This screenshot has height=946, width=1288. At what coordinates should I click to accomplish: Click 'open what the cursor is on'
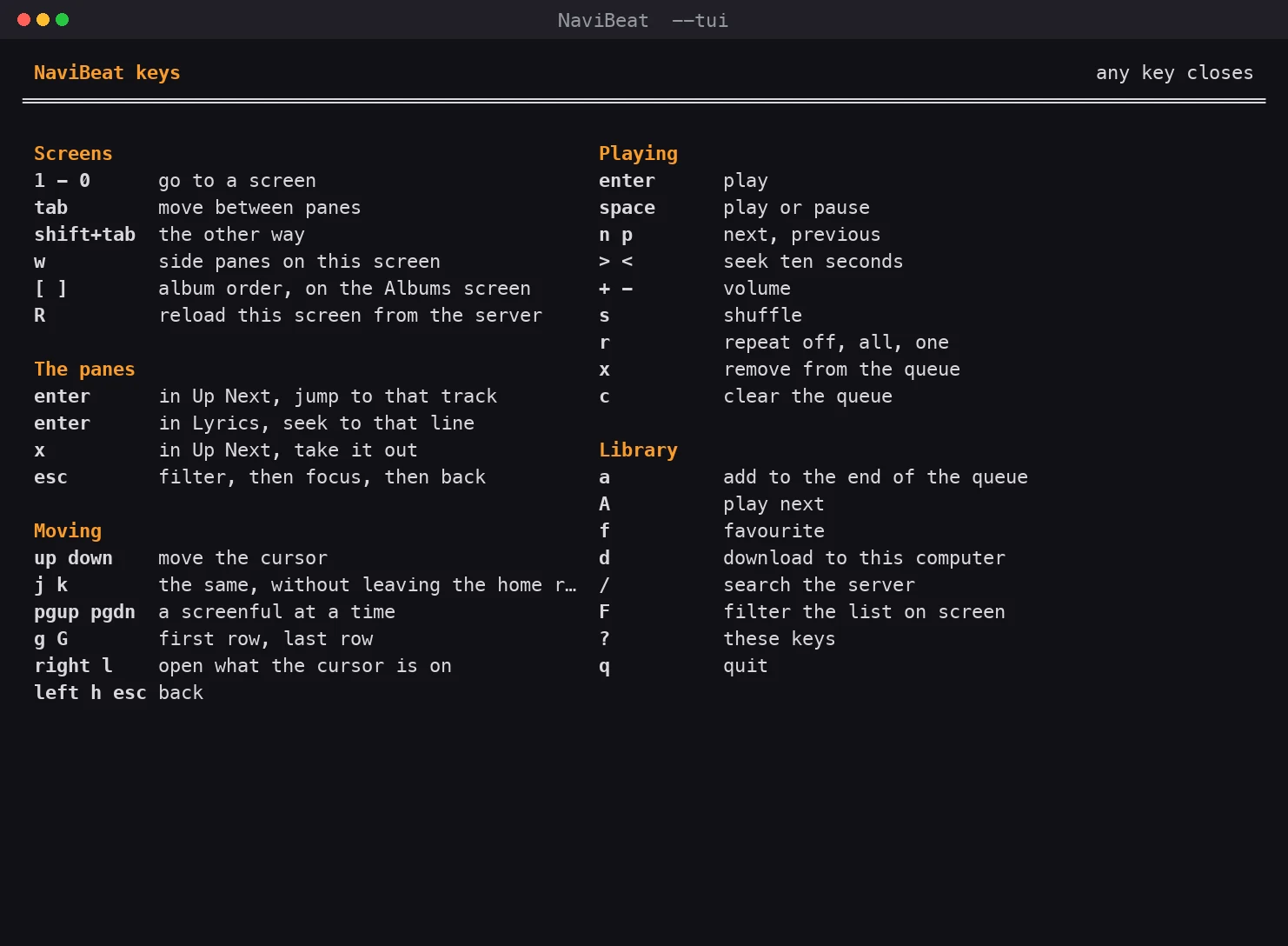(x=305, y=666)
